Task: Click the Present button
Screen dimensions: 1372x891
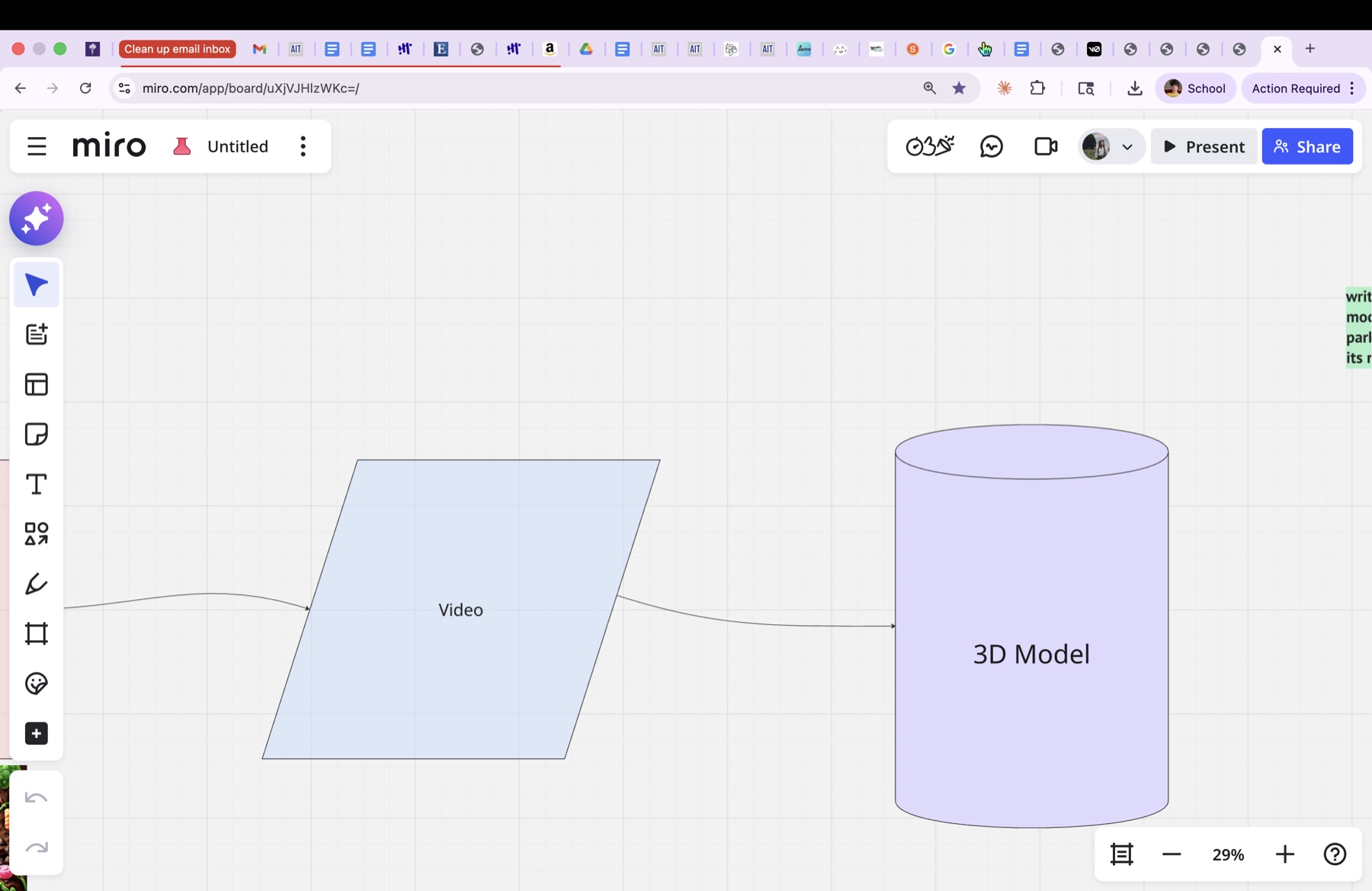Action: click(1204, 146)
